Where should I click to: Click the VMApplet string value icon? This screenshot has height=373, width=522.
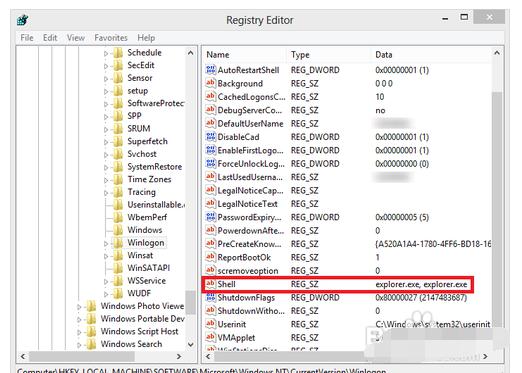[x=211, y=337]
